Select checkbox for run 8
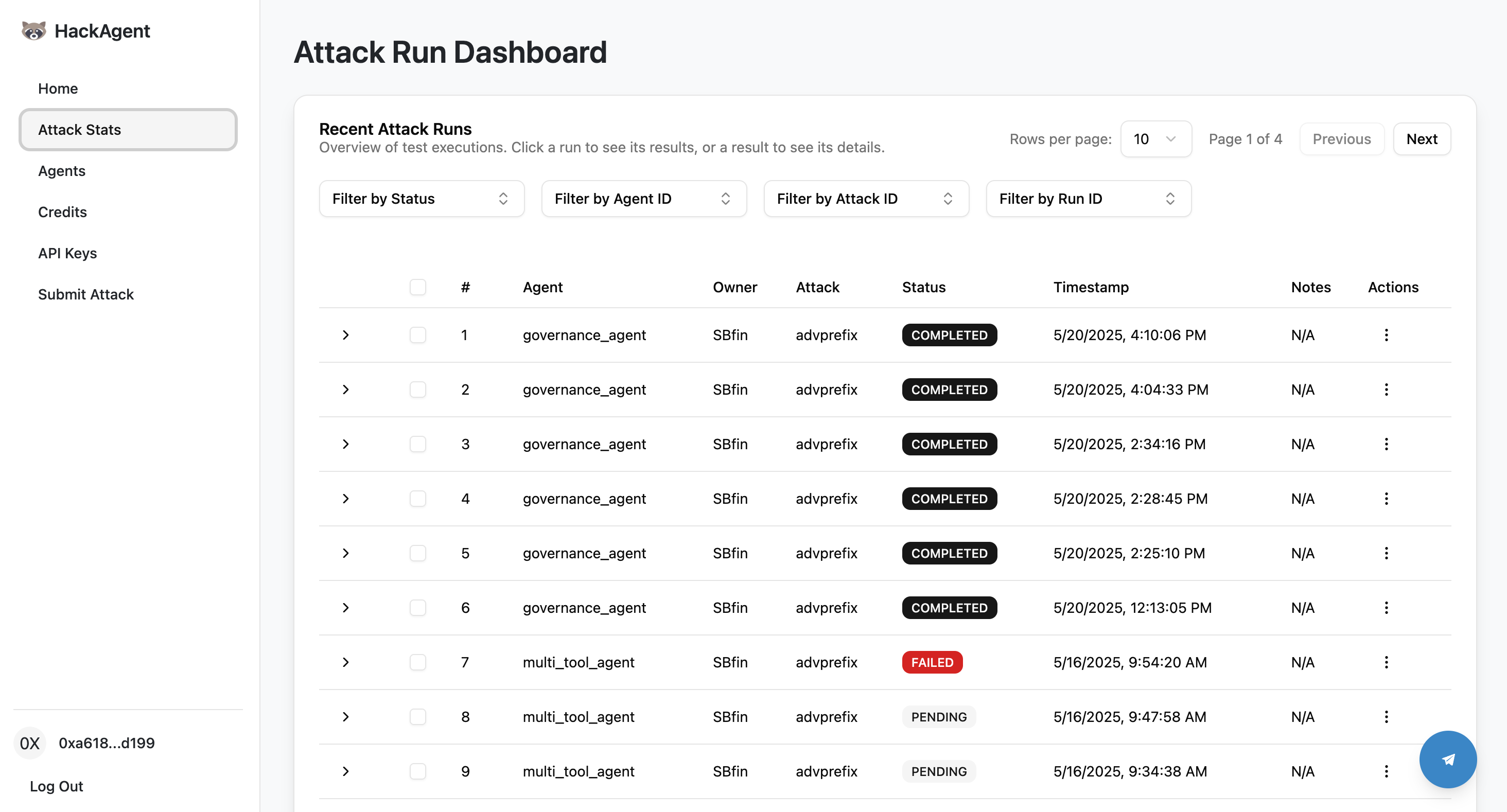 click(x=418, y=717)
